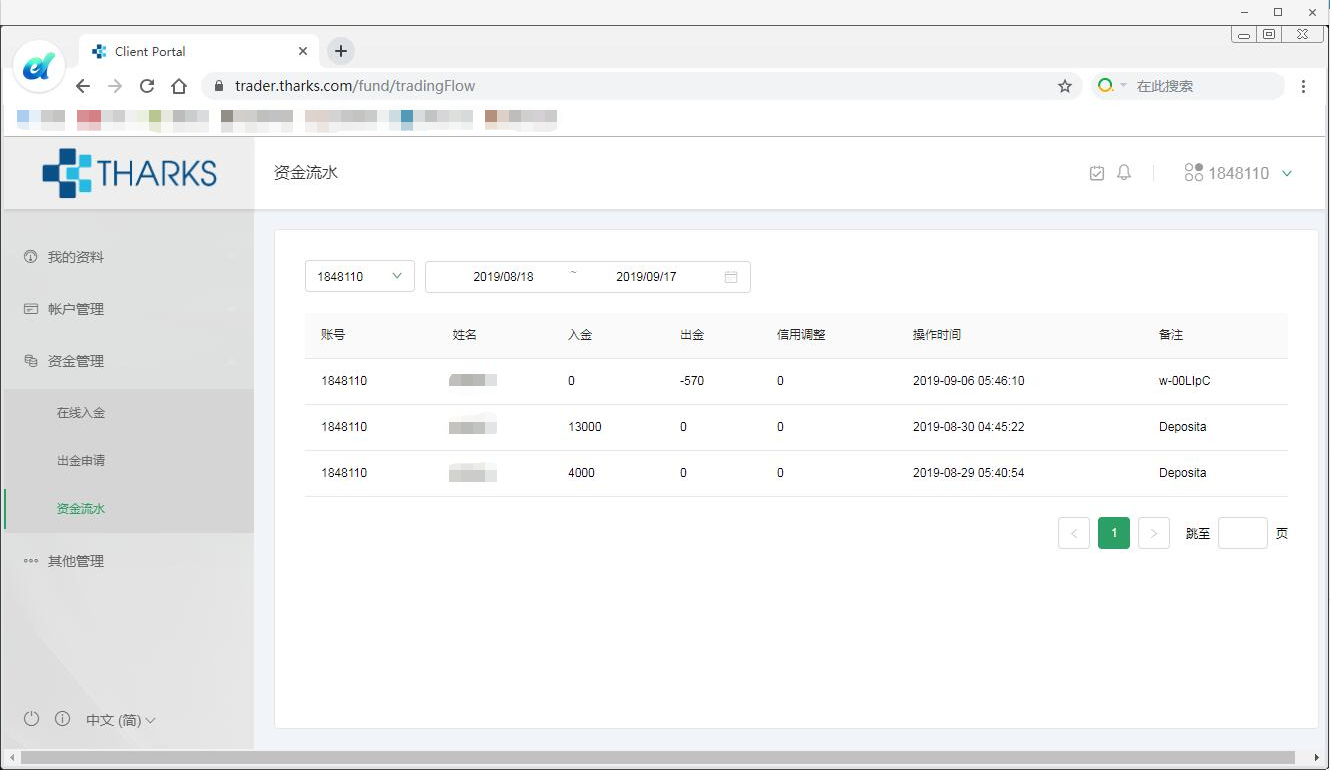The image size is (1330, 770).
Task: Open the 1848110 account selector dropdown
Action: pyautogui.click(x=359, y=277)
